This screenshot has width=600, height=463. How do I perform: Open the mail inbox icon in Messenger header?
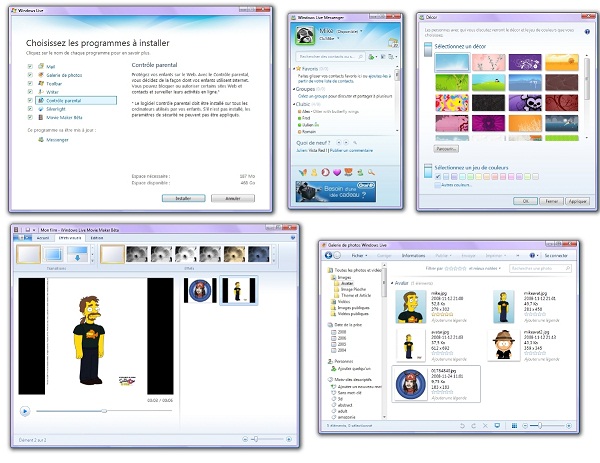(x=393, y=42)
